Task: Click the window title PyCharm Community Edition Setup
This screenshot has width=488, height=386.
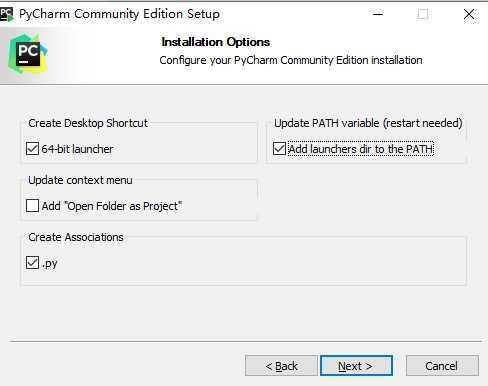Action: [x=119, y=14]
